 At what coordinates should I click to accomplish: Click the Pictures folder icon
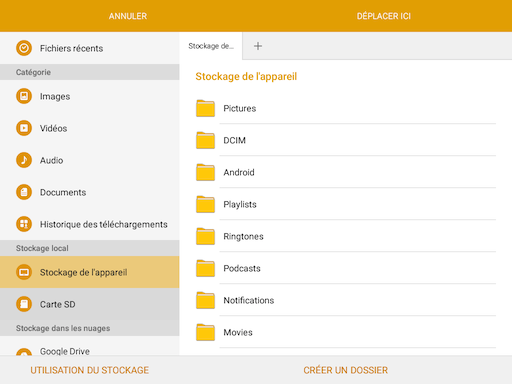(x=205, y=108)
